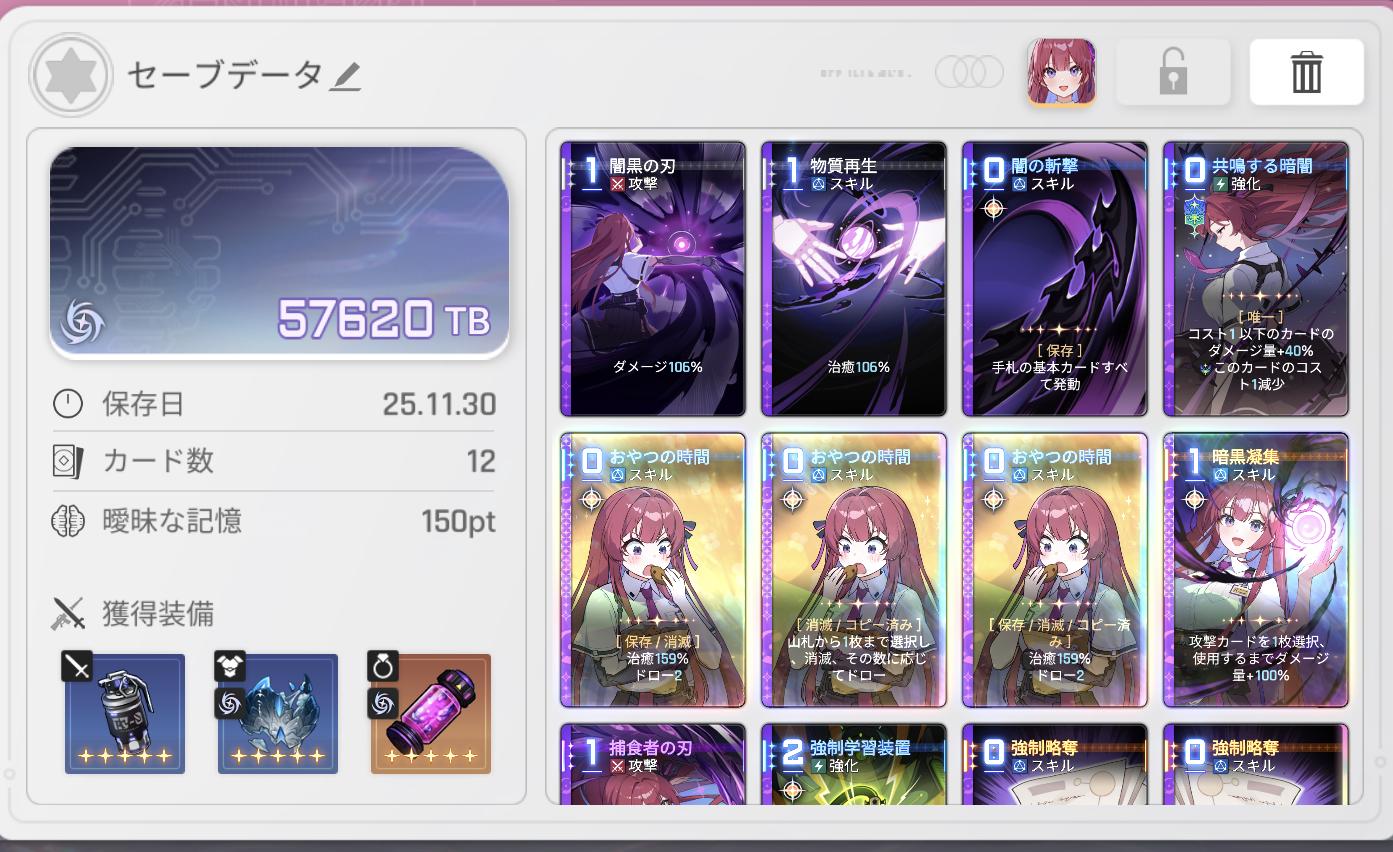The image size is (1393, 852).
Task: Open the grenade weapon equipment item
Action: pos(125,714)
